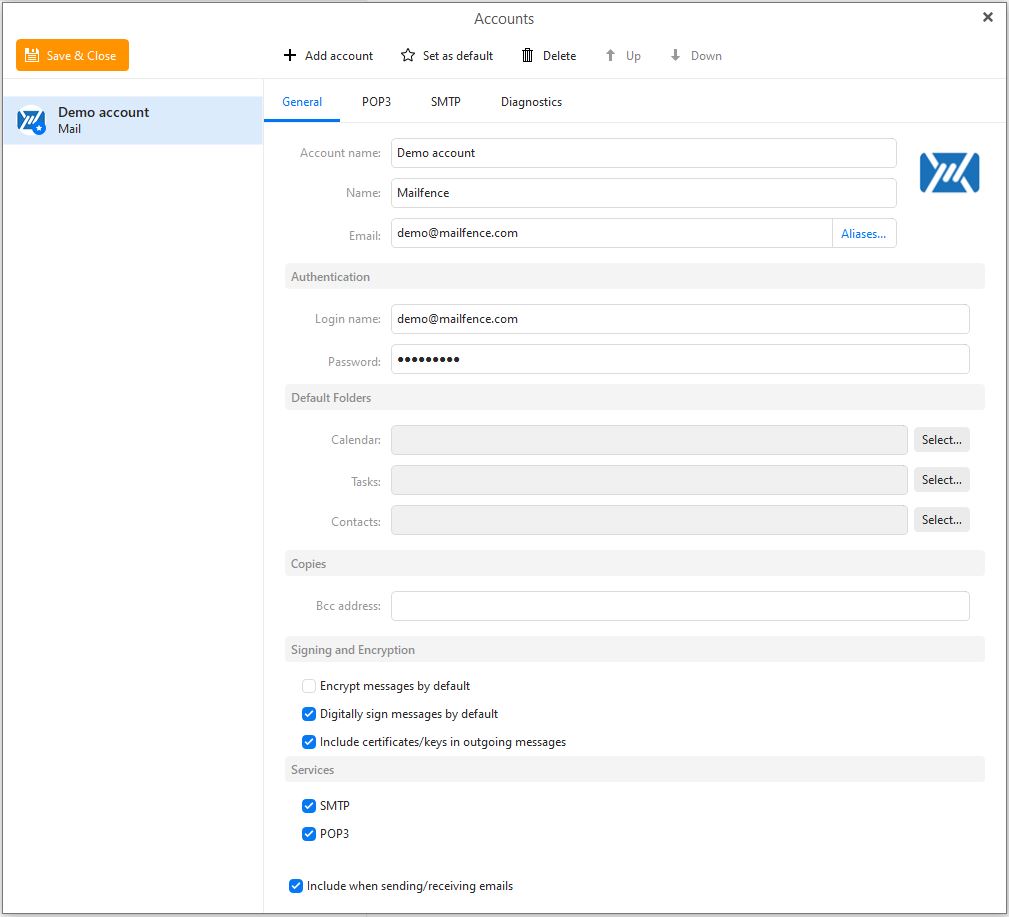Close the Accounts dialog with the X

[x=988, y=17]
